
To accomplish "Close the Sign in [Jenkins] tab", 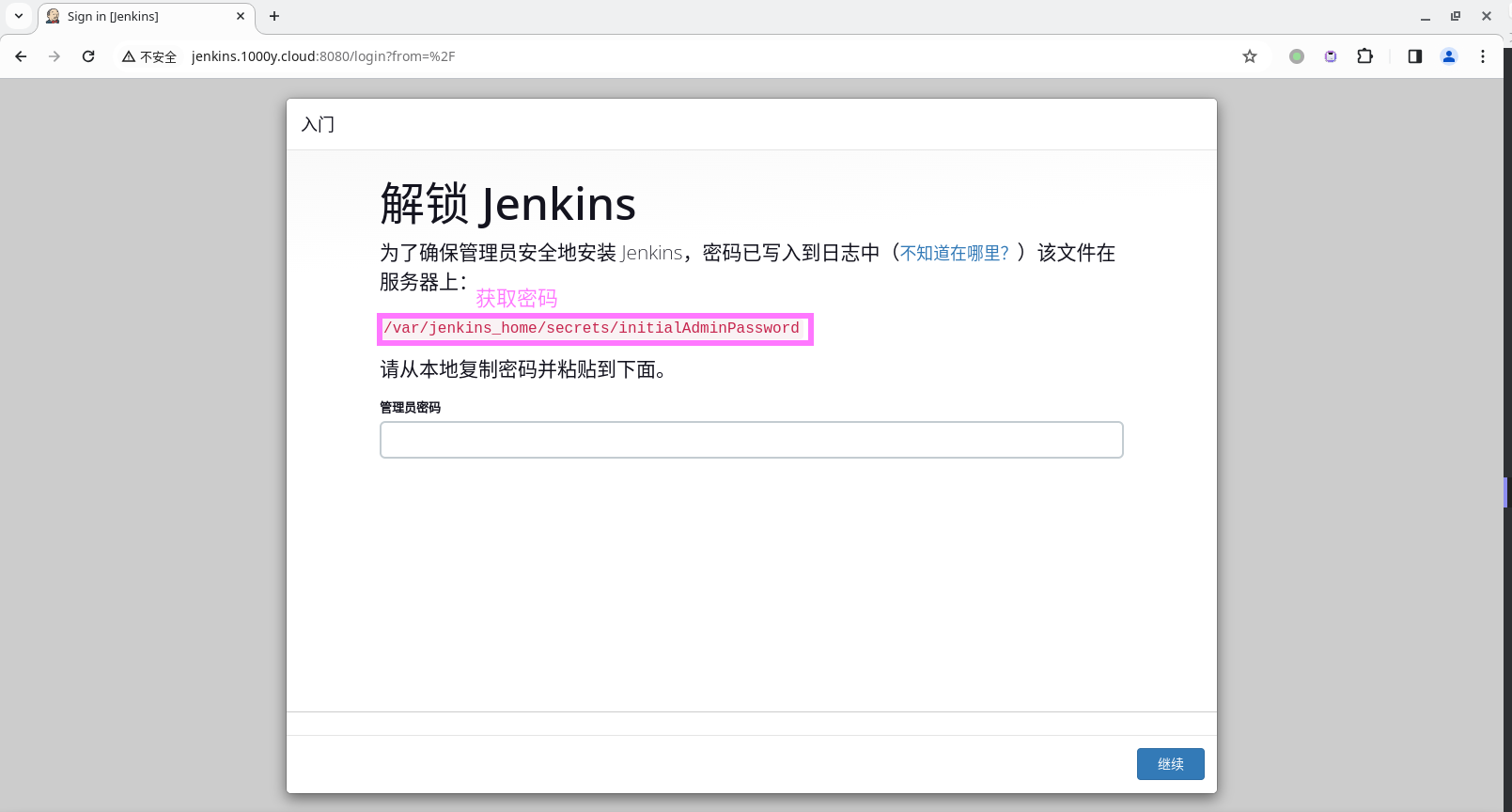I will point(241,16).
